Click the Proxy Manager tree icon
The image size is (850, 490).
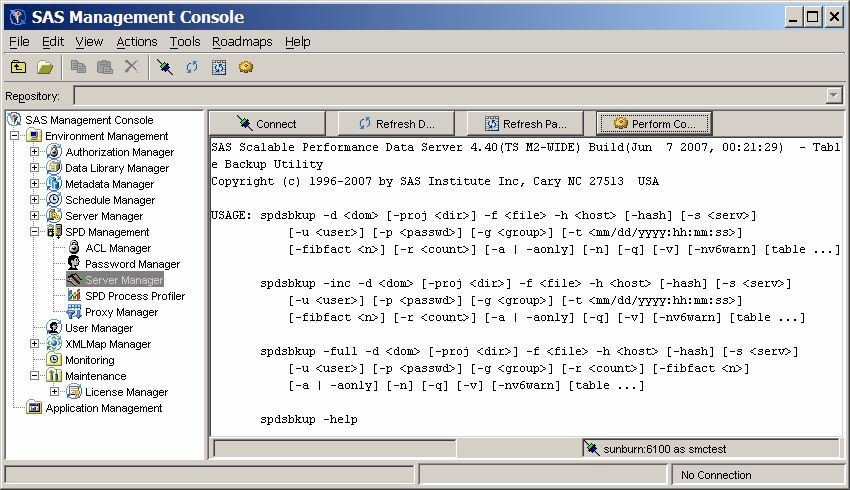[x=74, y=312]
